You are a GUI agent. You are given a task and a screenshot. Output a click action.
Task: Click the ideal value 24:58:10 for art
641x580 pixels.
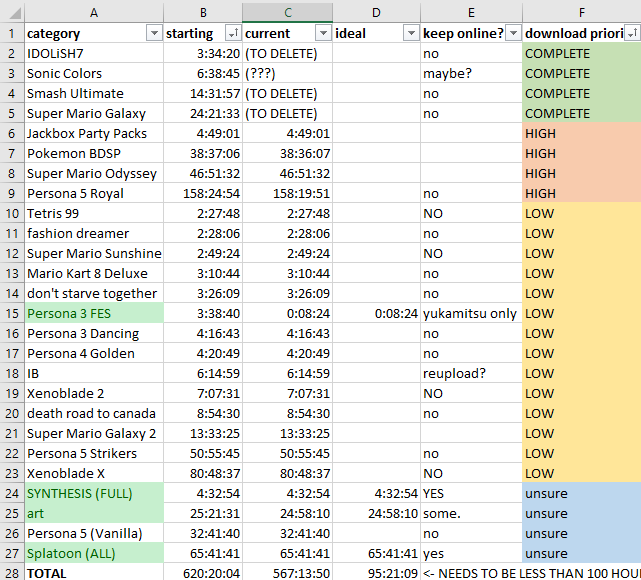(x=377, y=514)
